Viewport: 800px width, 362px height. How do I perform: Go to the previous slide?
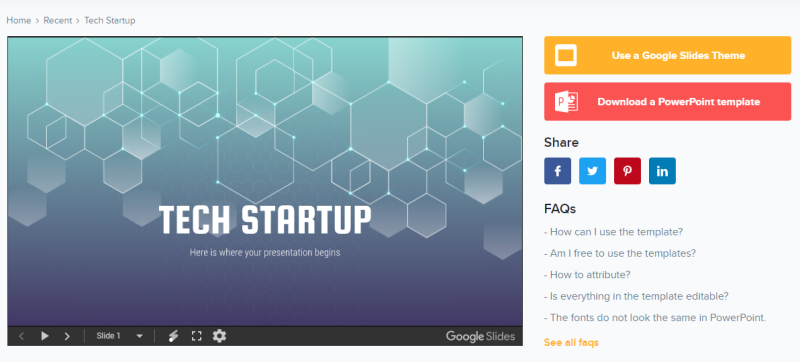click(21, 336)
